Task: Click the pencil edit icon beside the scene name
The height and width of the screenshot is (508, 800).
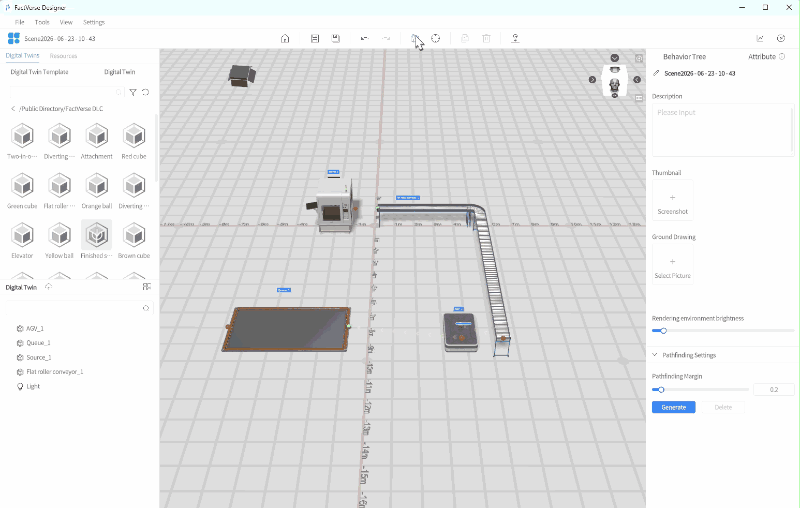Action: click(657, 73)
